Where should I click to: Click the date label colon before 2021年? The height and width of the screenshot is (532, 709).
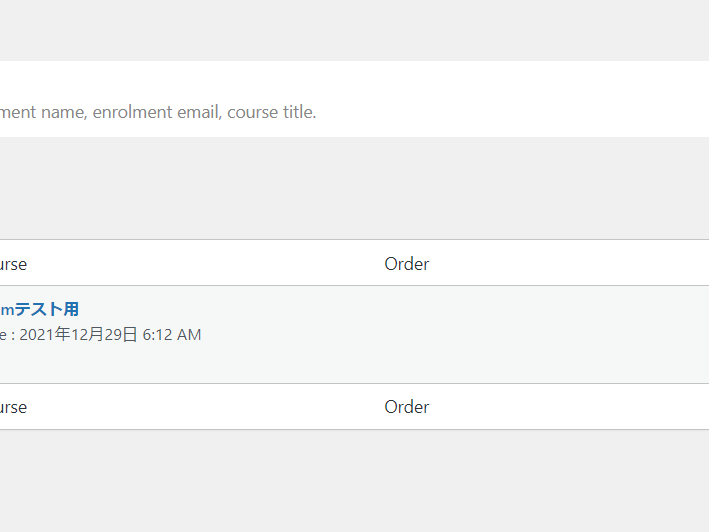click(13, 335)
